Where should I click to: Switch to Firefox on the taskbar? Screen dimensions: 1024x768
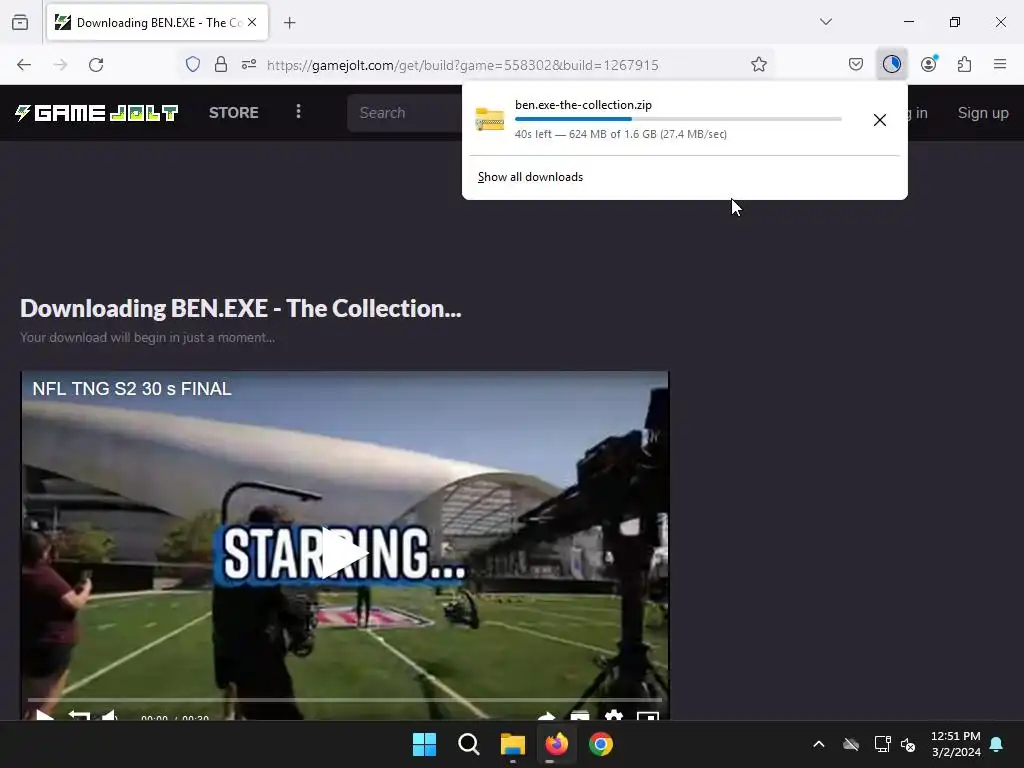click(x=556, y=744)
